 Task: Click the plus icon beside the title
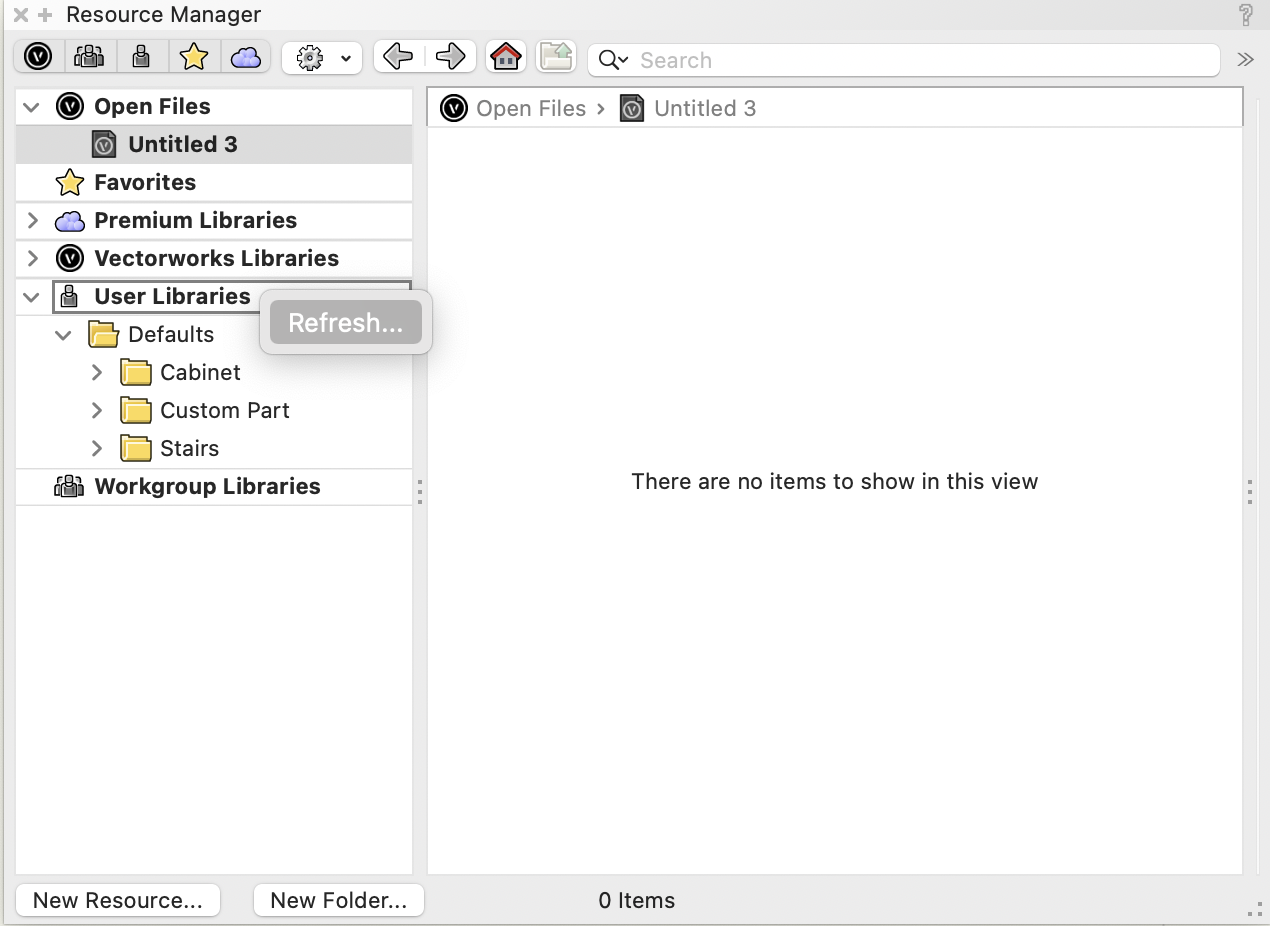click(x=45, y=15)
